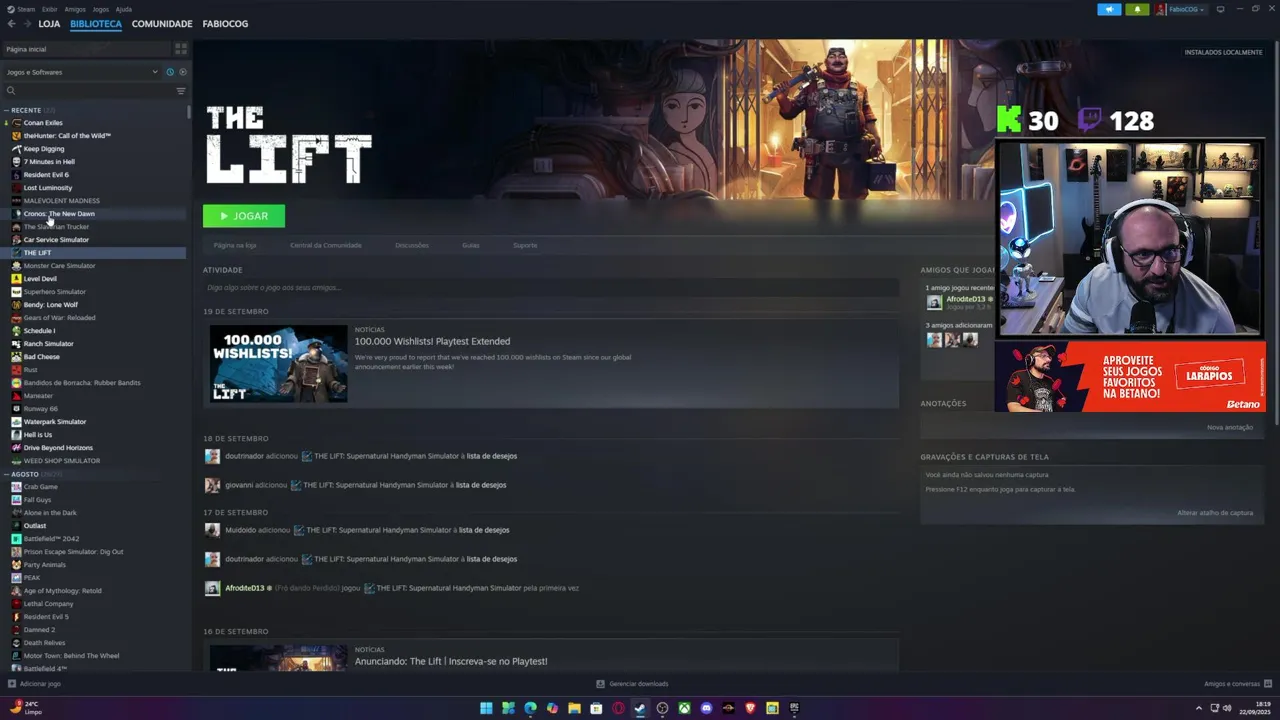The width and height of the screenshot is (1280, 720).
Task: Click giovanni avatar in activity feed
Action: click(x=212, y=485)
